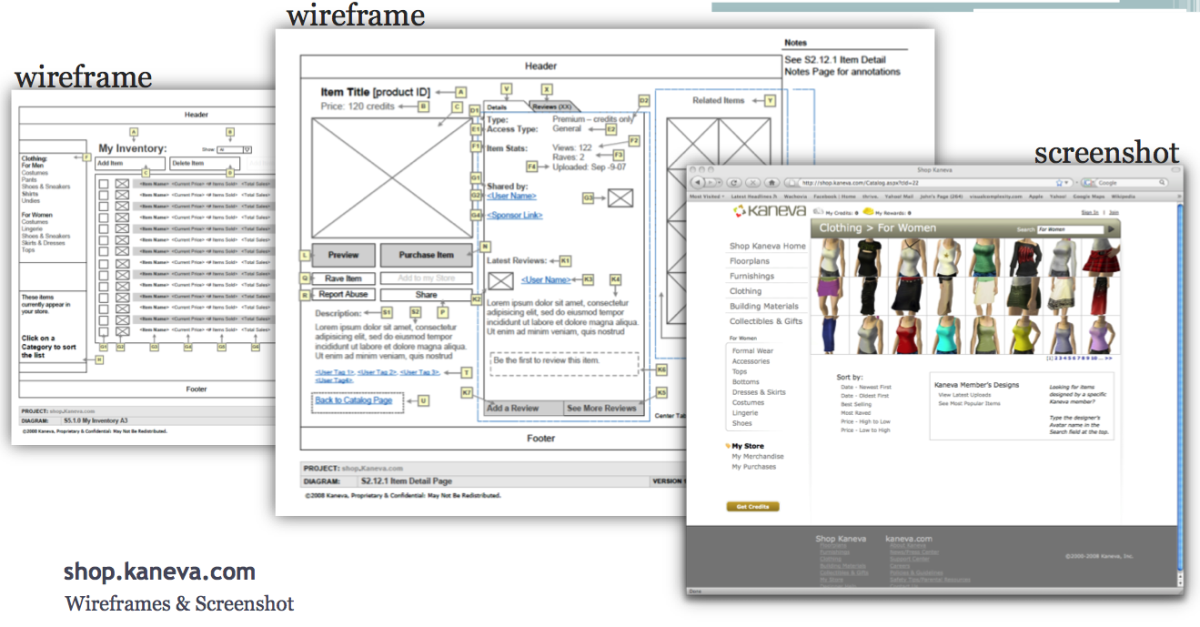Sort by Price - High to Low

point(865,421)
